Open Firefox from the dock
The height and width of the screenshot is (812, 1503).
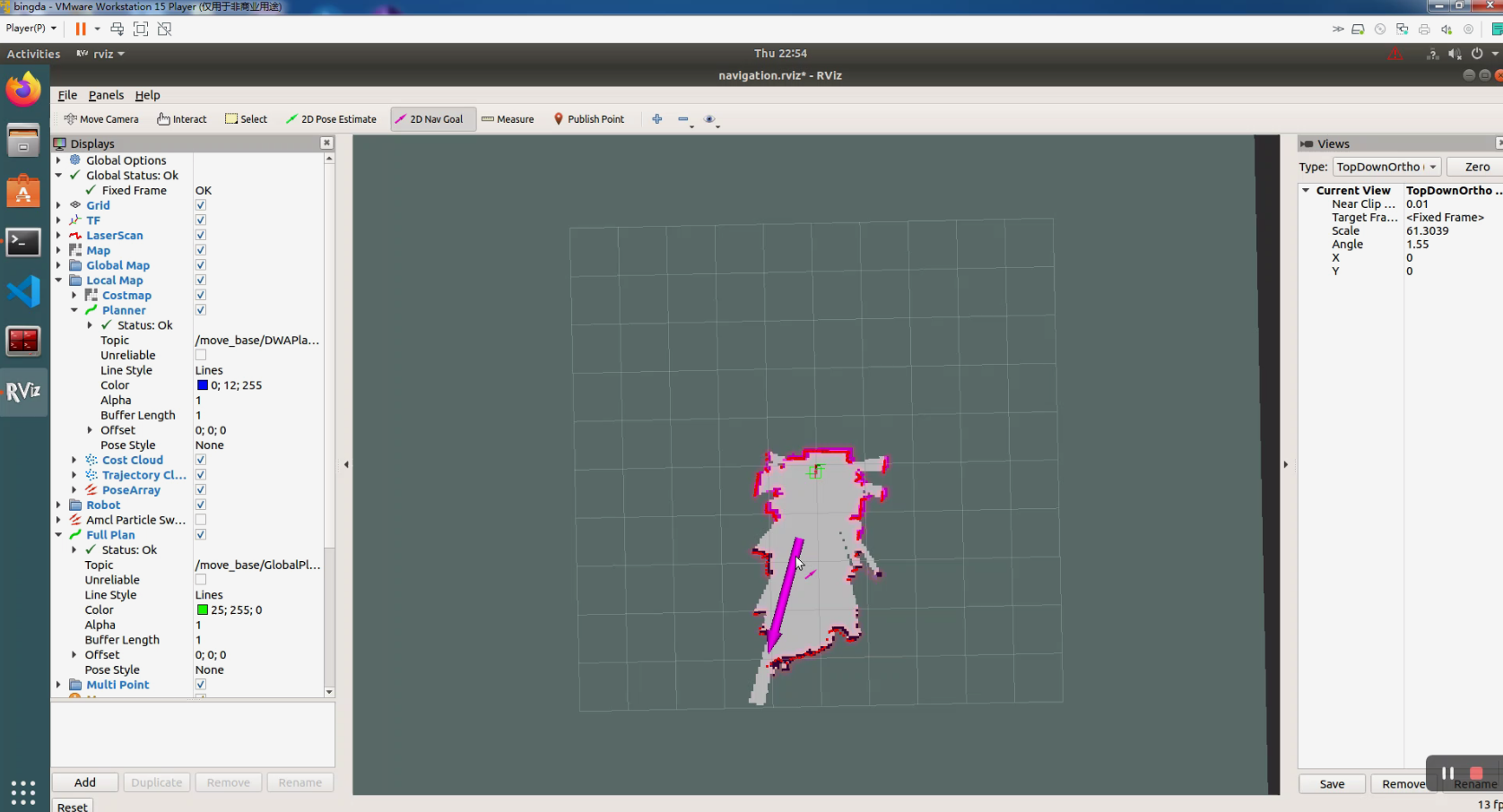point(23,90)
